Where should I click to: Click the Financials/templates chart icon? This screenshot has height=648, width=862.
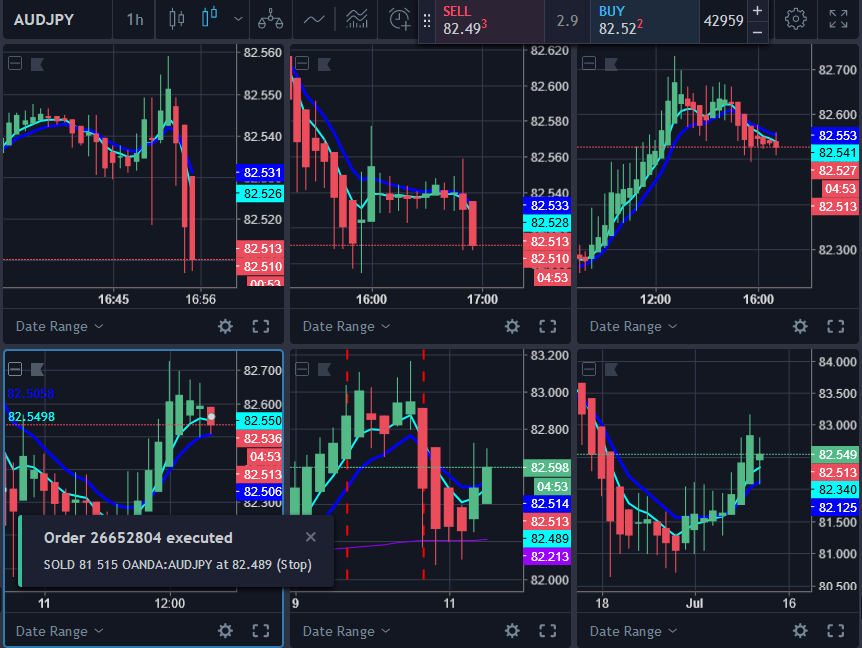pyautogui.click(x=357, y=19)
